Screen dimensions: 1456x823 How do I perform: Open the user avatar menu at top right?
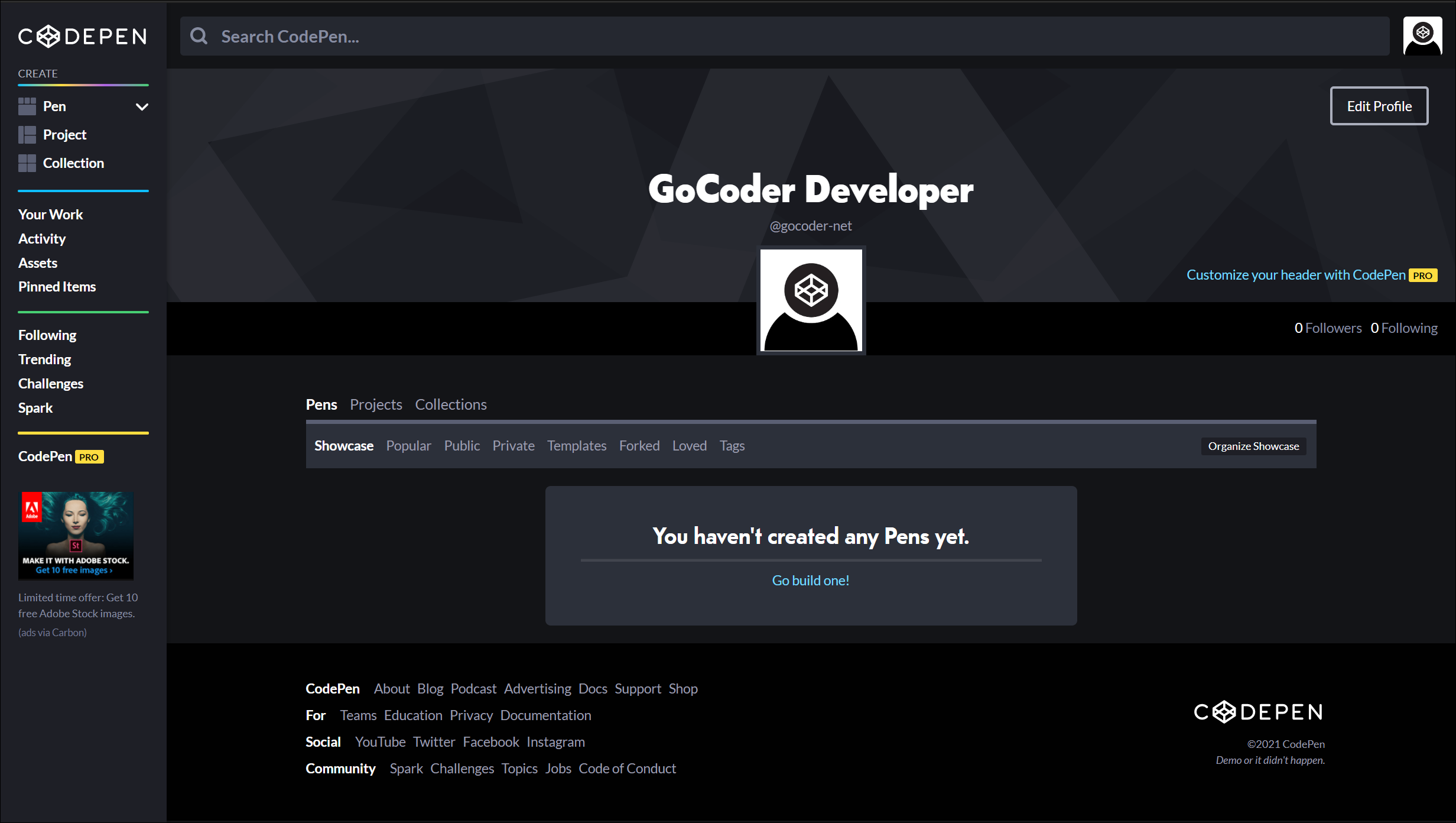(1422, 36)
